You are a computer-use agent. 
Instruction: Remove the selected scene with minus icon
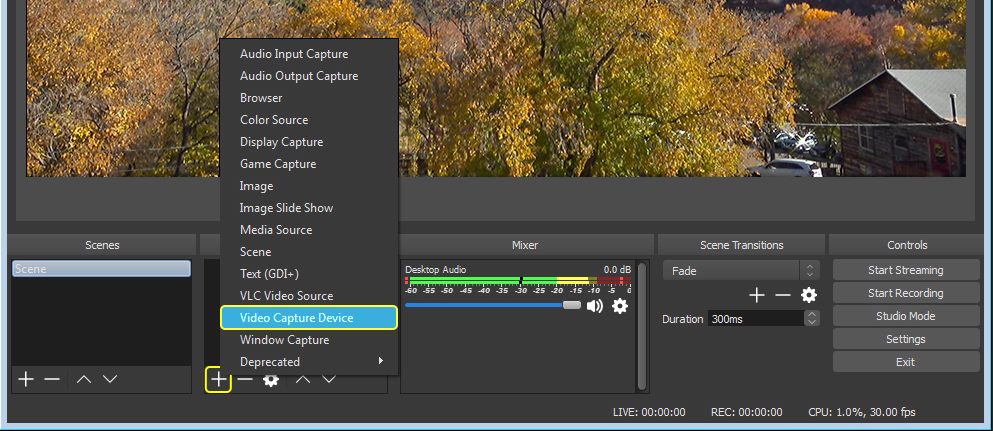pos(52,379)
